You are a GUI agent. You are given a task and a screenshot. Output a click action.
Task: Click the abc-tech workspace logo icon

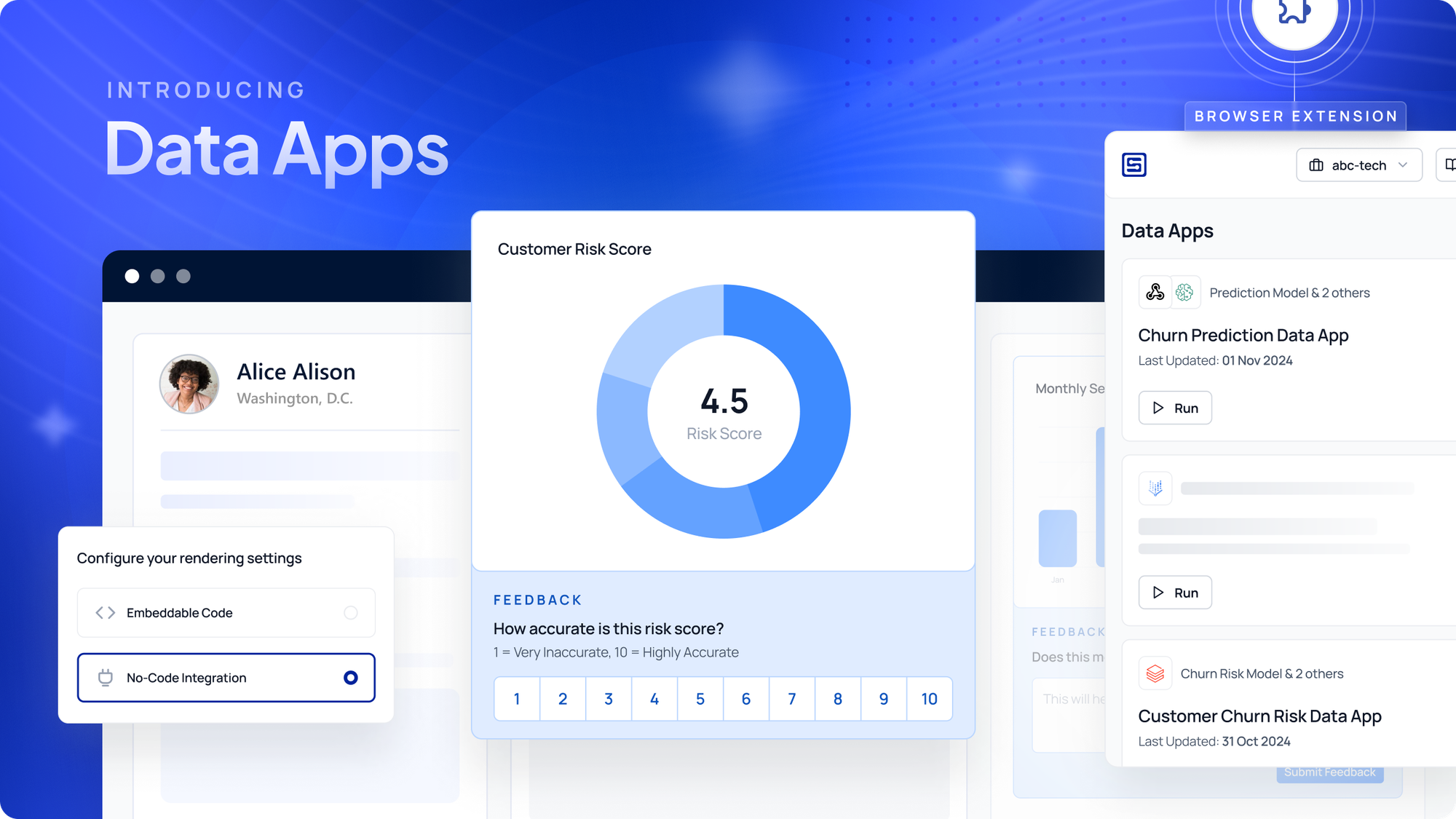(1315, 164)
